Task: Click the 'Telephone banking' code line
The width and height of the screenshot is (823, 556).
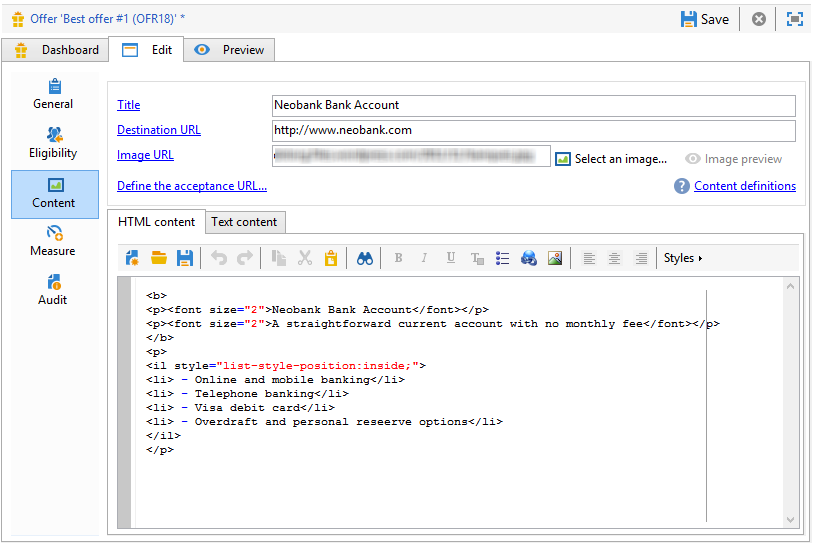Action: [247, 394]
